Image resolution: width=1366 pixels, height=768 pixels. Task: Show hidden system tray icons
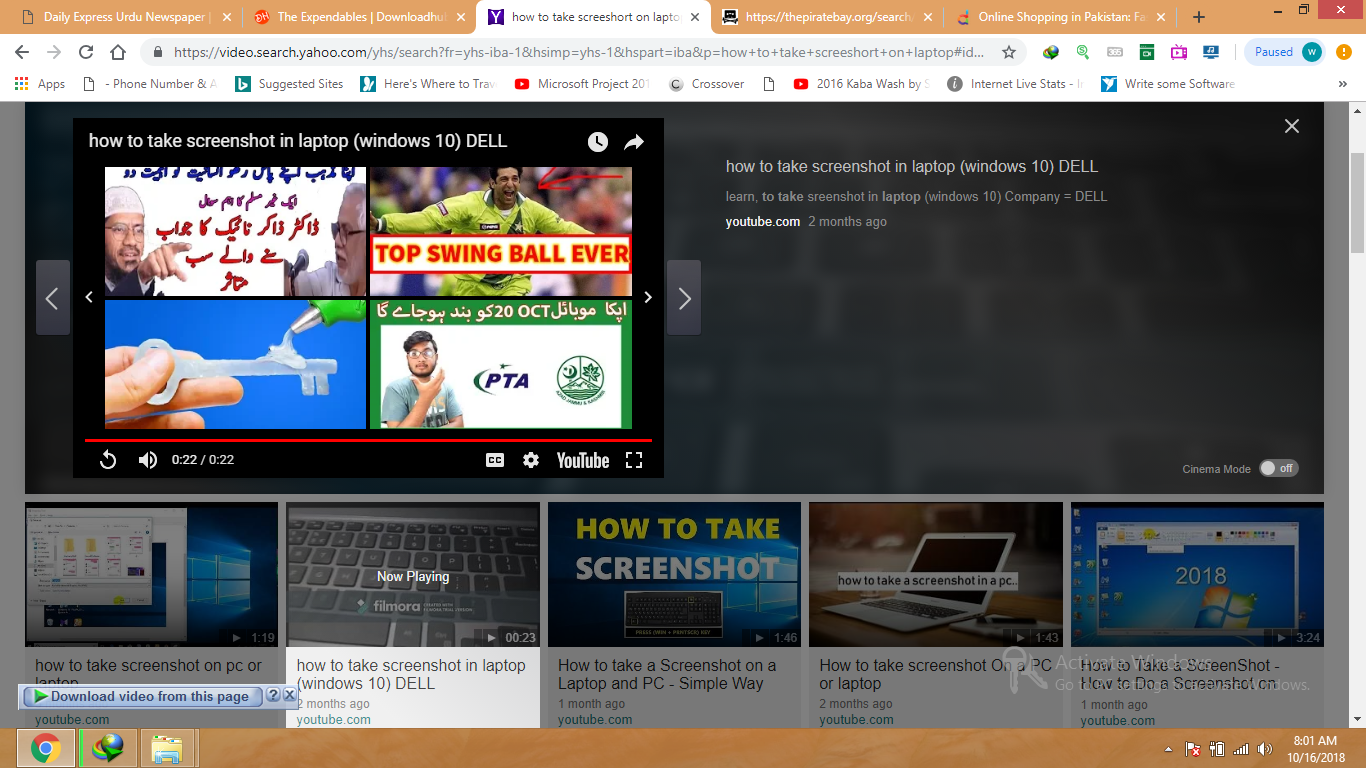[x=1168, y=749]
